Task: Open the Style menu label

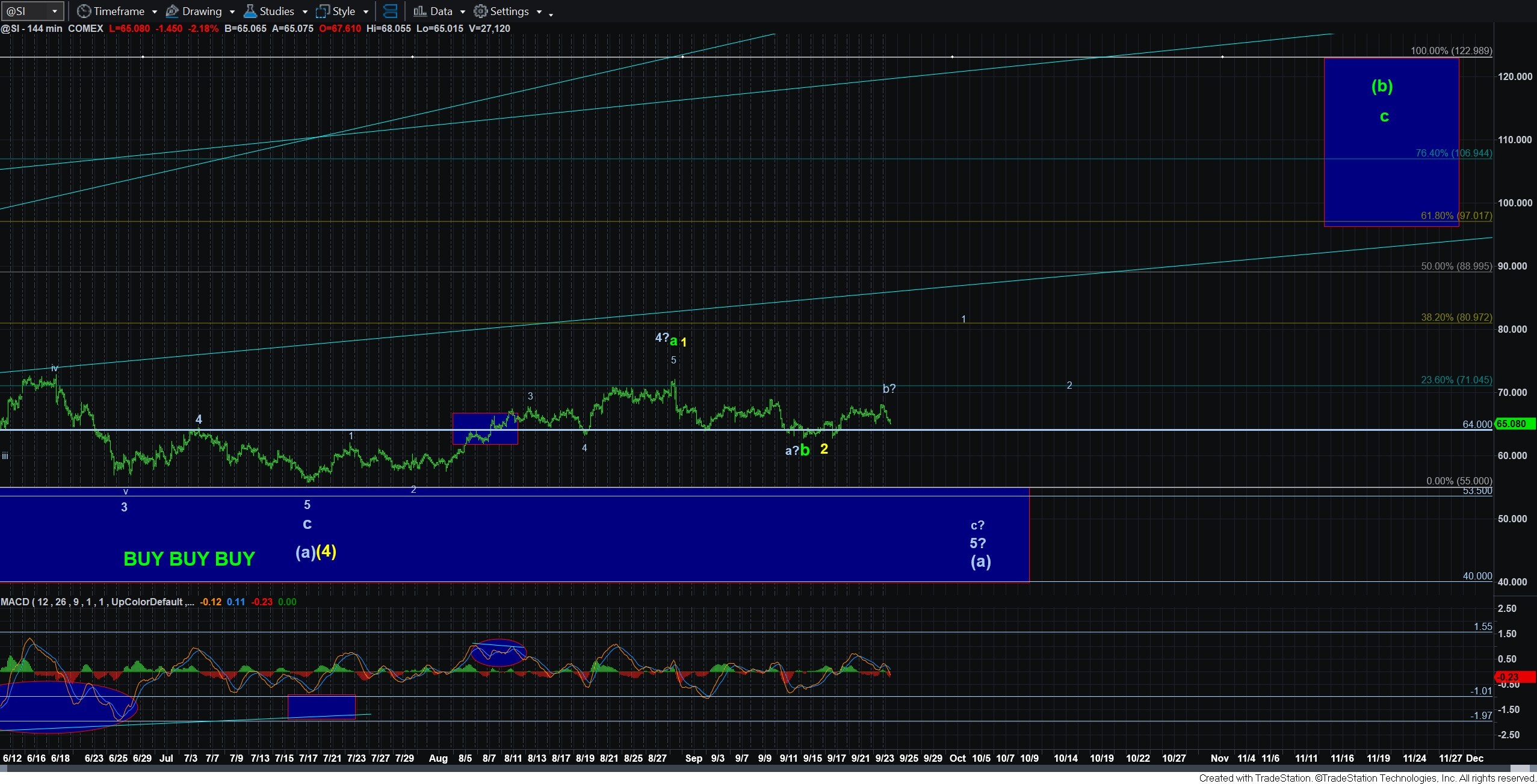Action: tap(344, 11)
